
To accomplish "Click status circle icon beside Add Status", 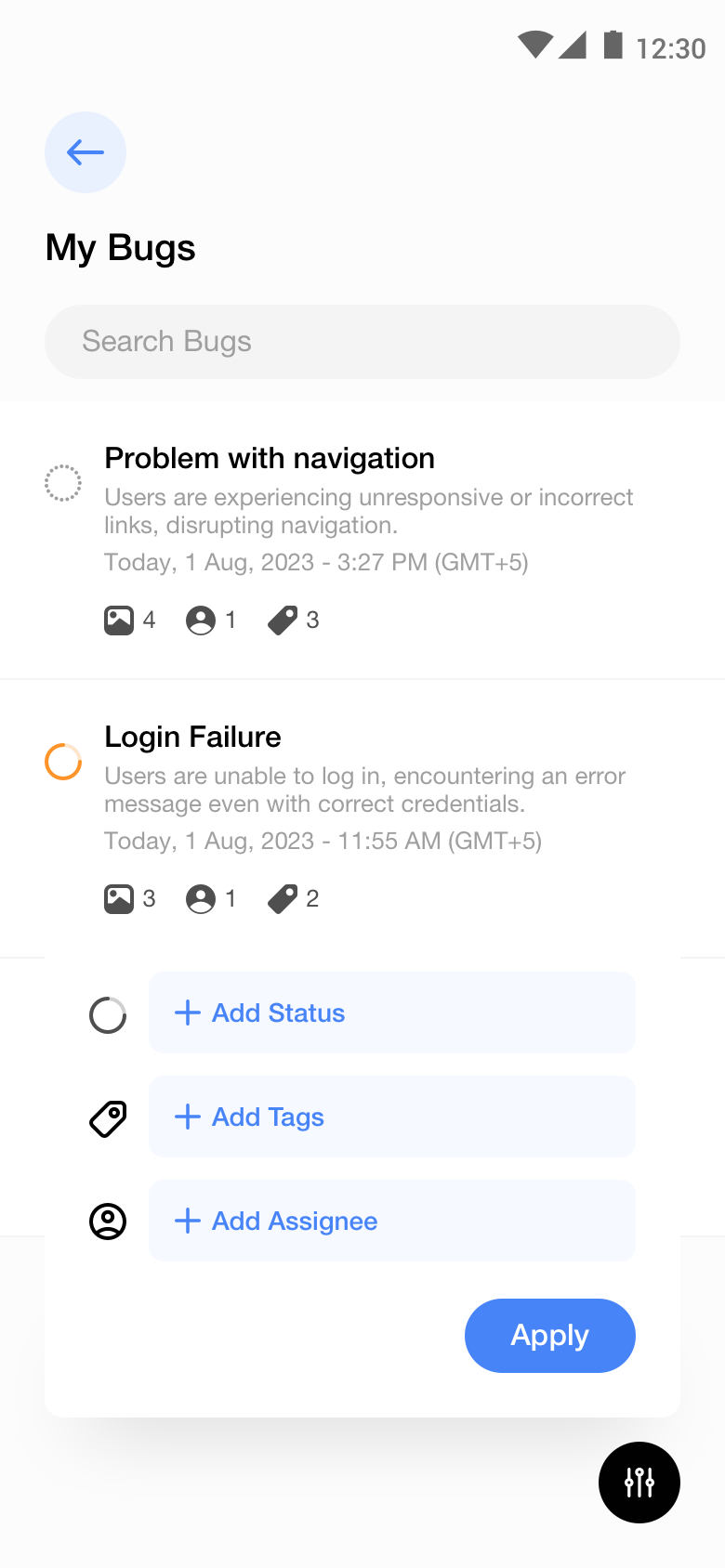I will [x=108, y=1014].
